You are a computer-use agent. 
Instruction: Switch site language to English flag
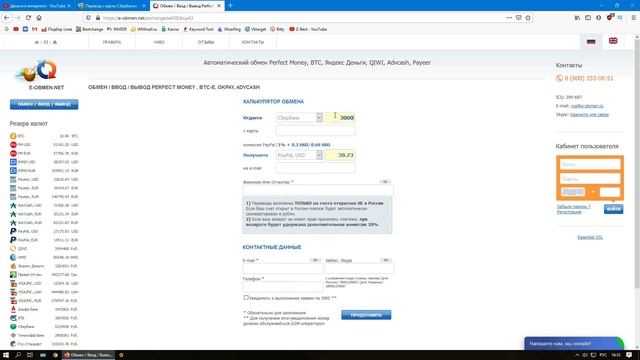click(x=613, y=41)
